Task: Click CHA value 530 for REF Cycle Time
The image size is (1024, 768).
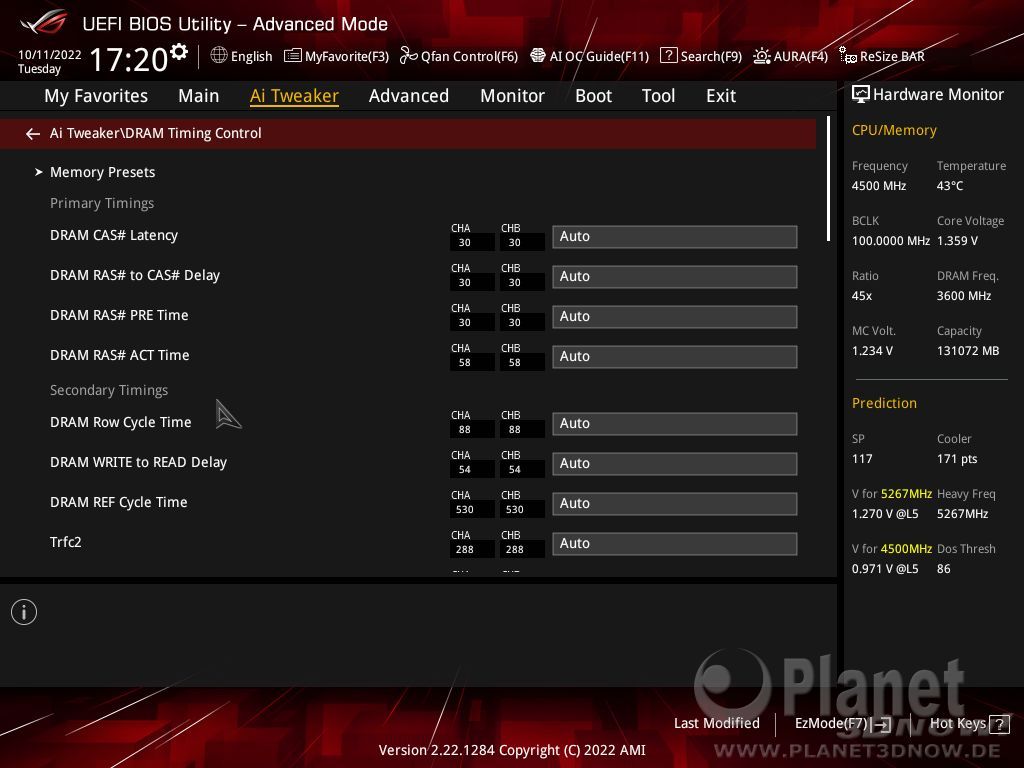Action: (472, 509)
